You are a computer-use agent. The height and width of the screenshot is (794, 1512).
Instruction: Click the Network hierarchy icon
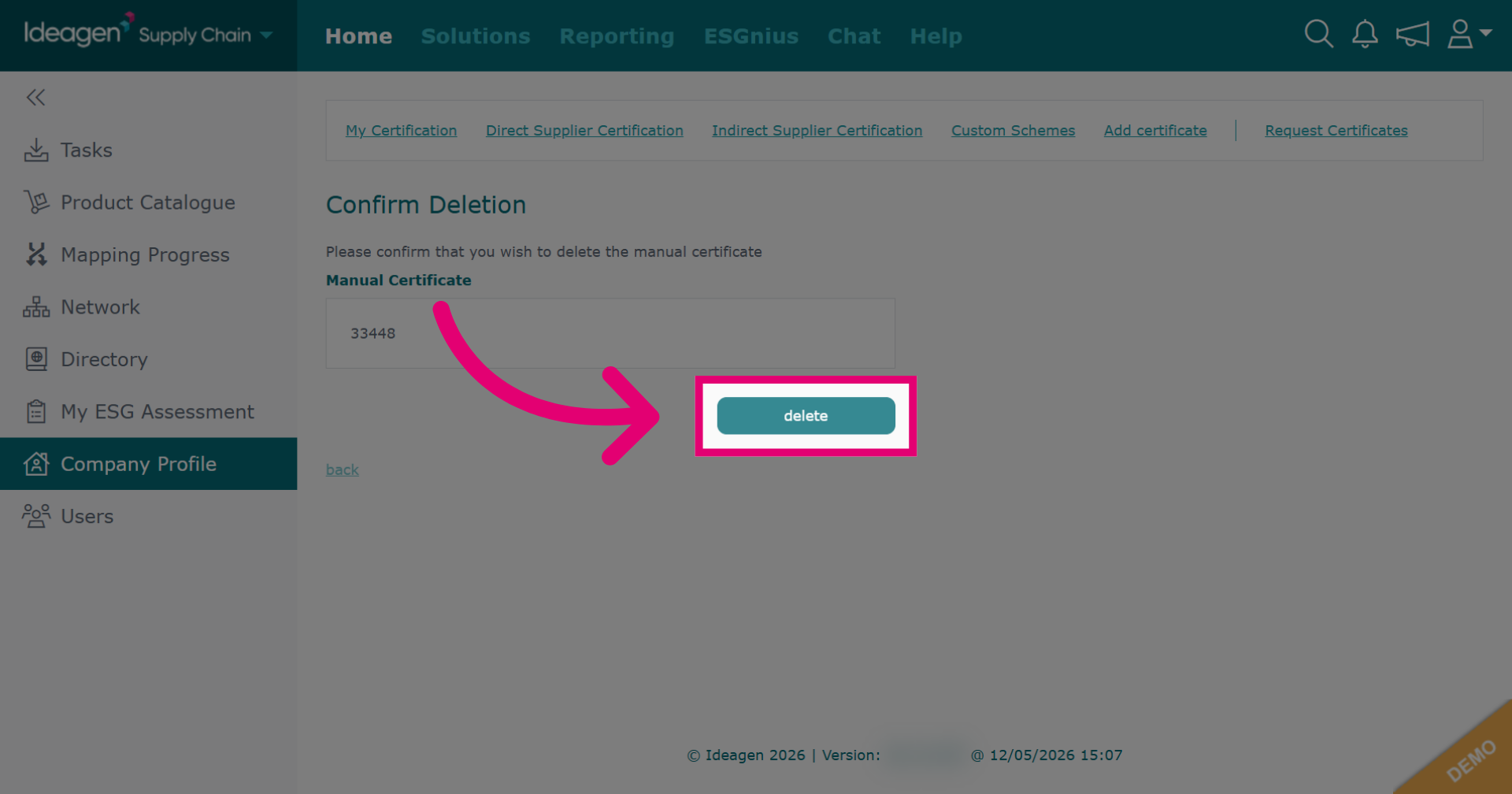(x=36, y=307)
